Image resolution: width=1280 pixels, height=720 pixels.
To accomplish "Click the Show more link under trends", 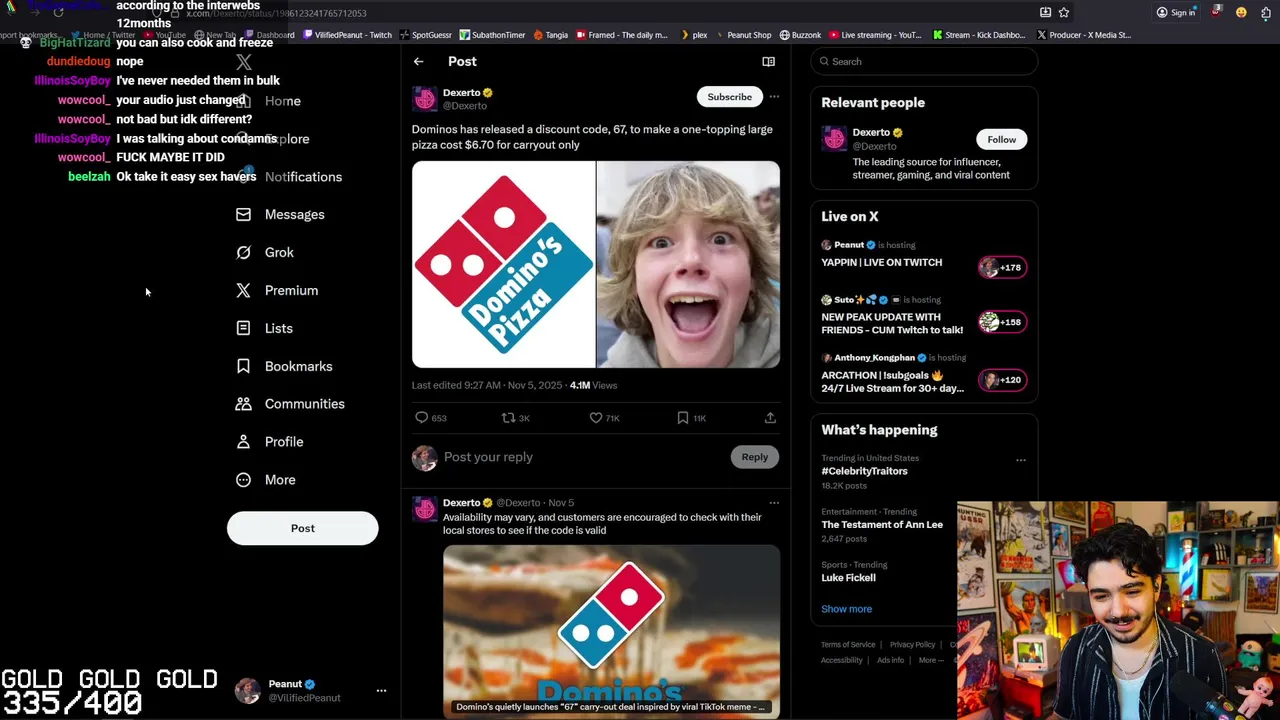I will click(846, 609).
